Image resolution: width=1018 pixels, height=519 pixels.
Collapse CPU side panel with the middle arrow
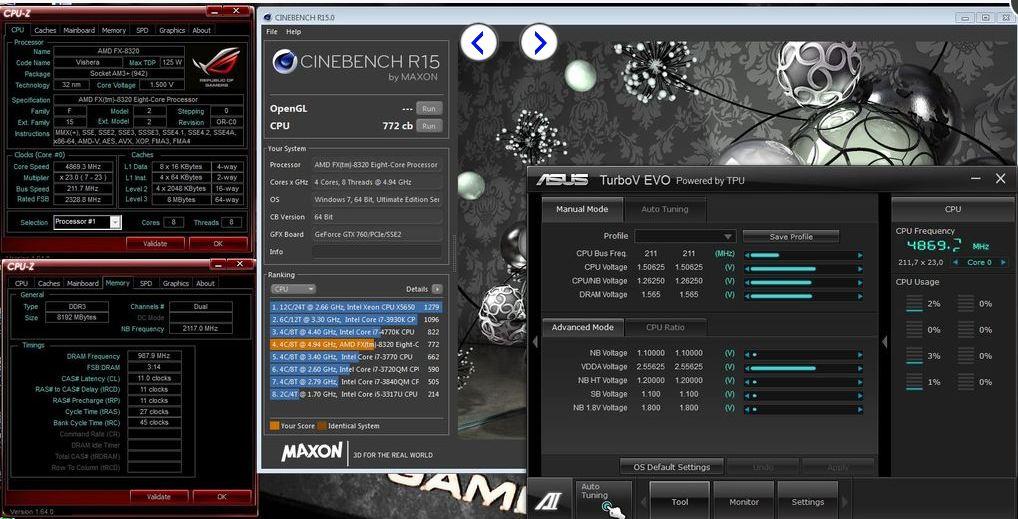point(884,342)
